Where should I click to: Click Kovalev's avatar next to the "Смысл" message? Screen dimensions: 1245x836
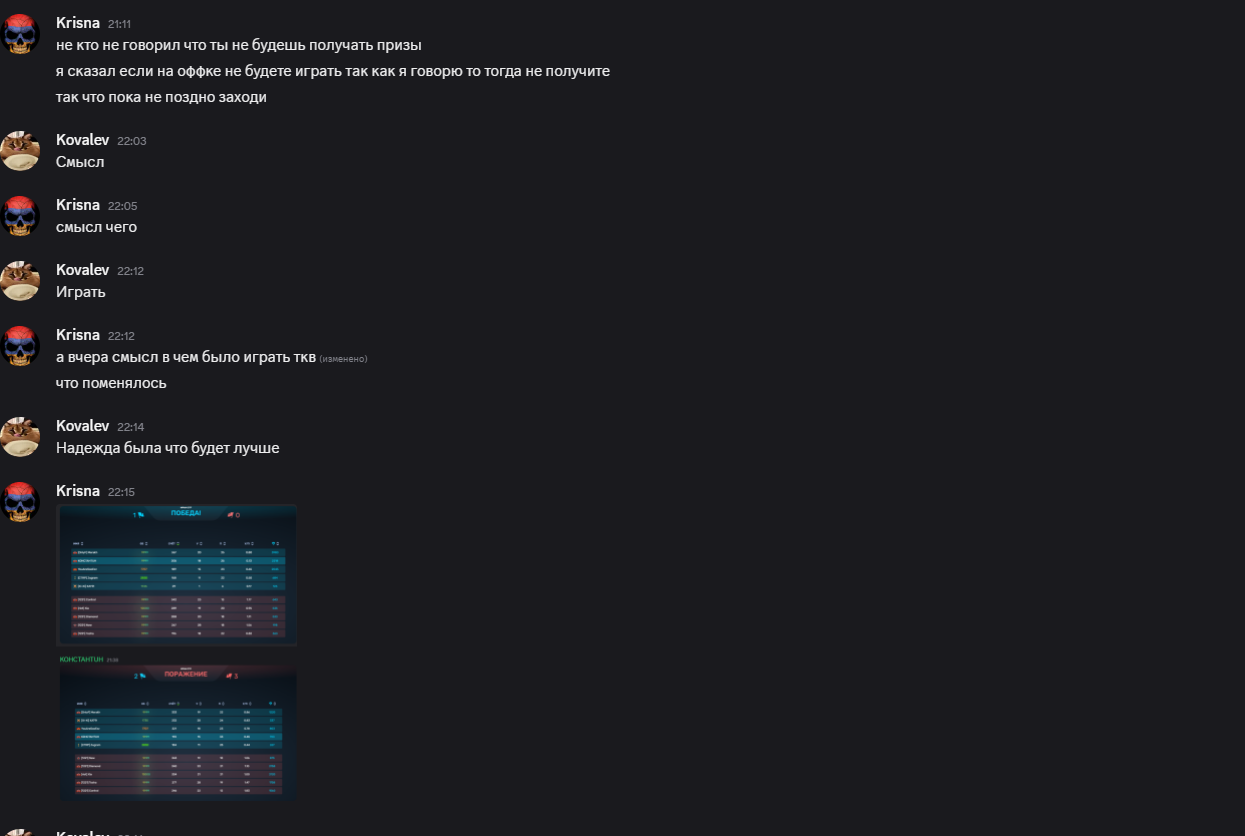(20, 151)
